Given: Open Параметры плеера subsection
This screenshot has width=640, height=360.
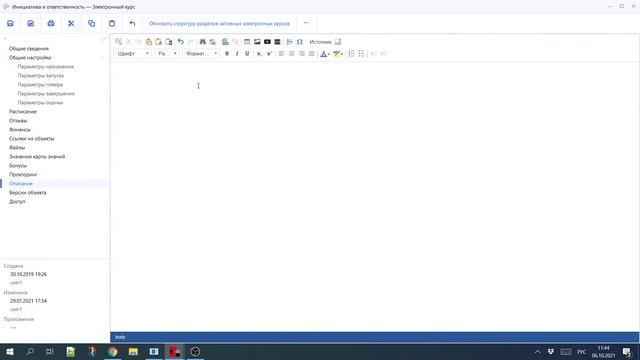Looking at the screenshot, I should click(40, 84).
